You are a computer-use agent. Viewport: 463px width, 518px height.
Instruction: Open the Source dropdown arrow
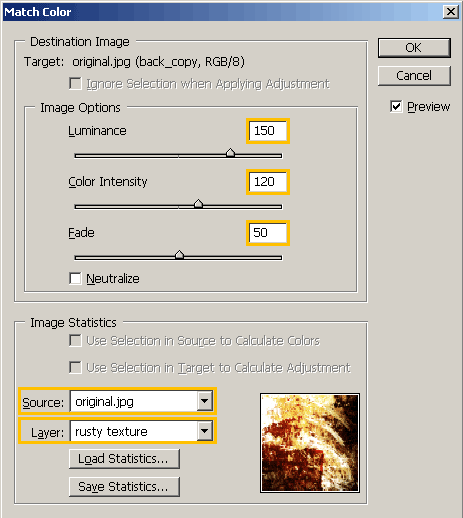click(x=204, y=401)
